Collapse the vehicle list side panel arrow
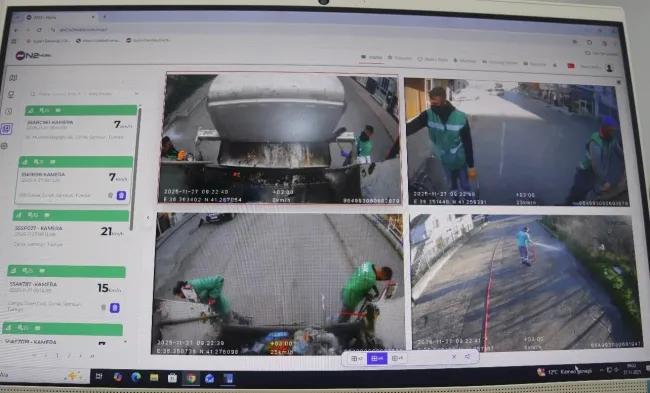Screen dimensions: 650x393 [x=148, y=217]
